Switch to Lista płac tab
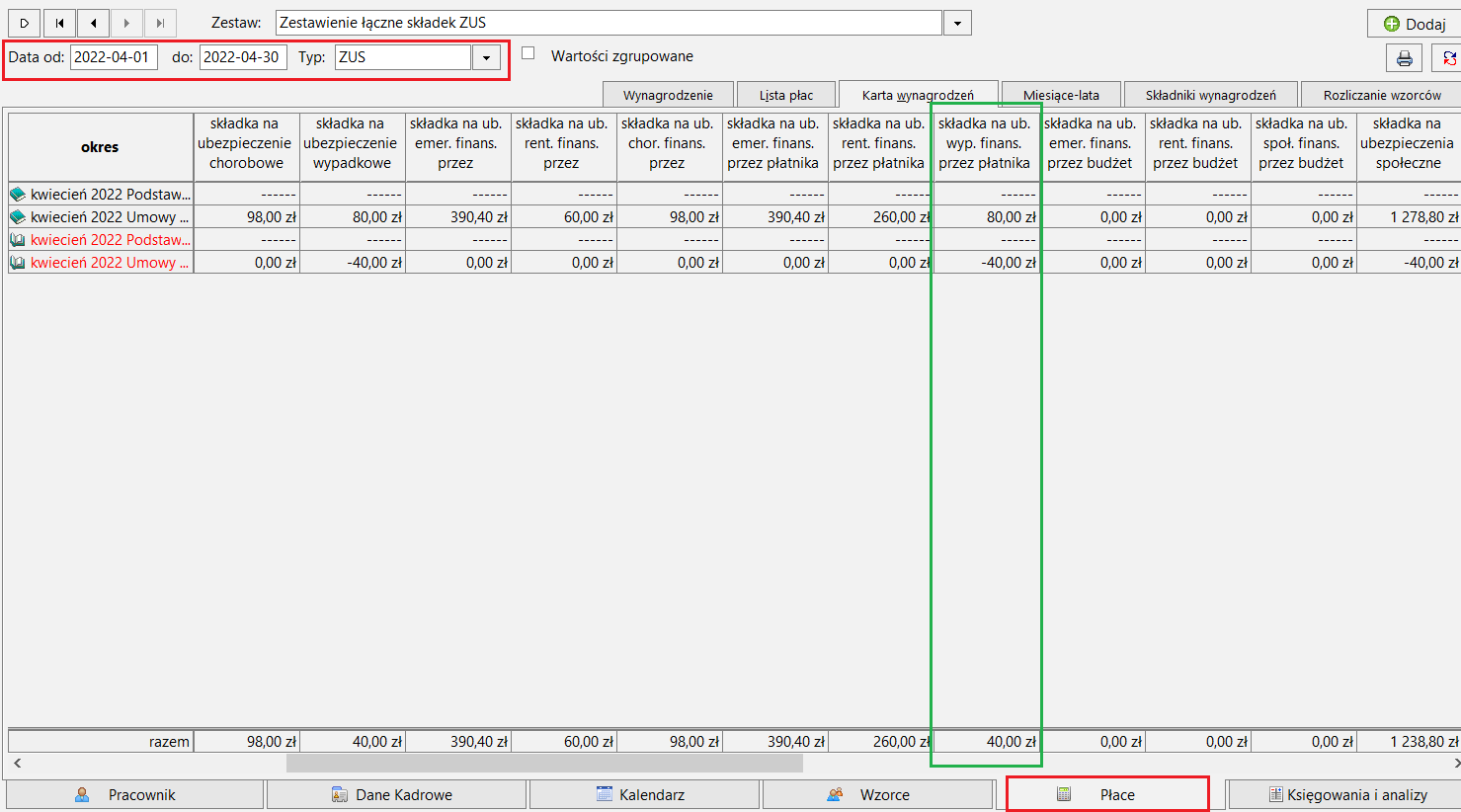The image size is (1461, 812). [x=786, y=95]
